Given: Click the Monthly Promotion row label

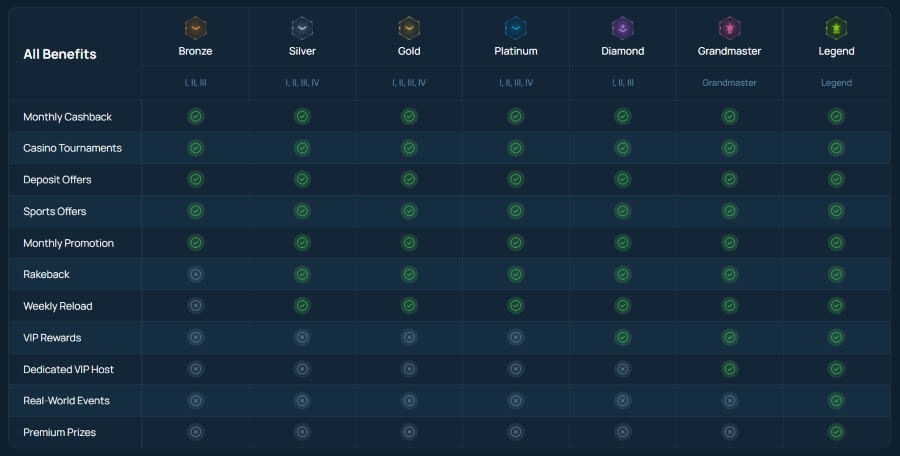Looking at the screenshot, I should click(68, 243).
